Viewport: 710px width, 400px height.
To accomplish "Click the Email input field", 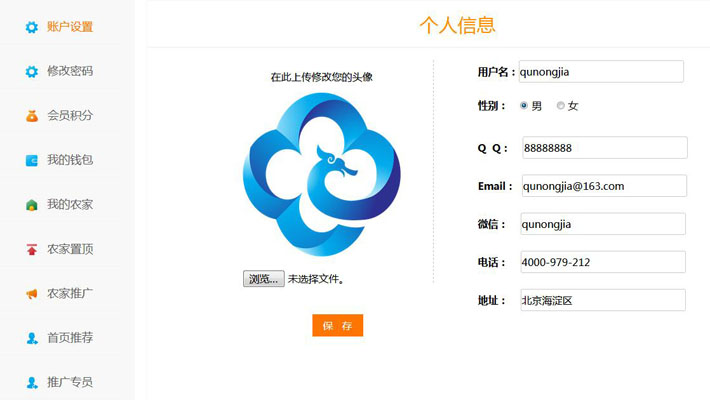I will click(604, 186).
